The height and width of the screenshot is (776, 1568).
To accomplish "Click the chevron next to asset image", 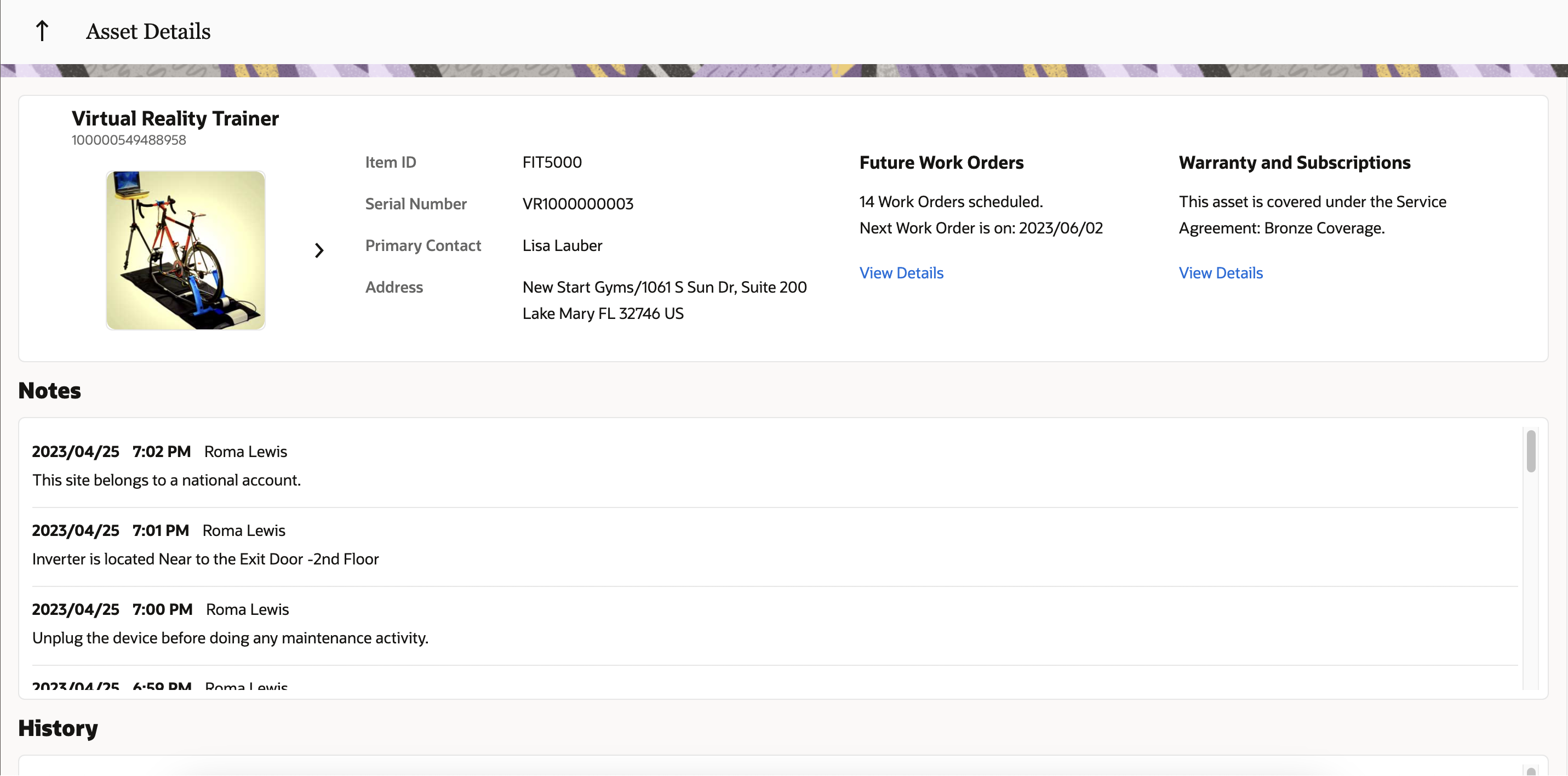I will (x=319, y=250).
